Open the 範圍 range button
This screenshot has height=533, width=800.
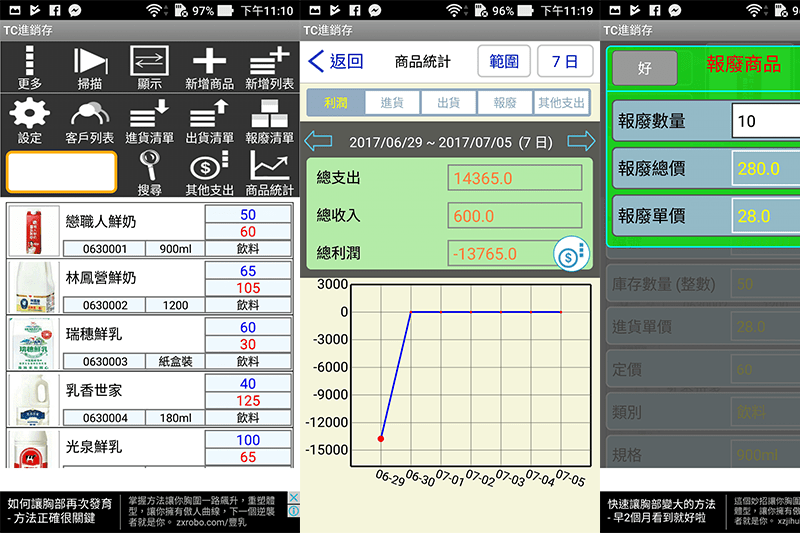[504, 61]
